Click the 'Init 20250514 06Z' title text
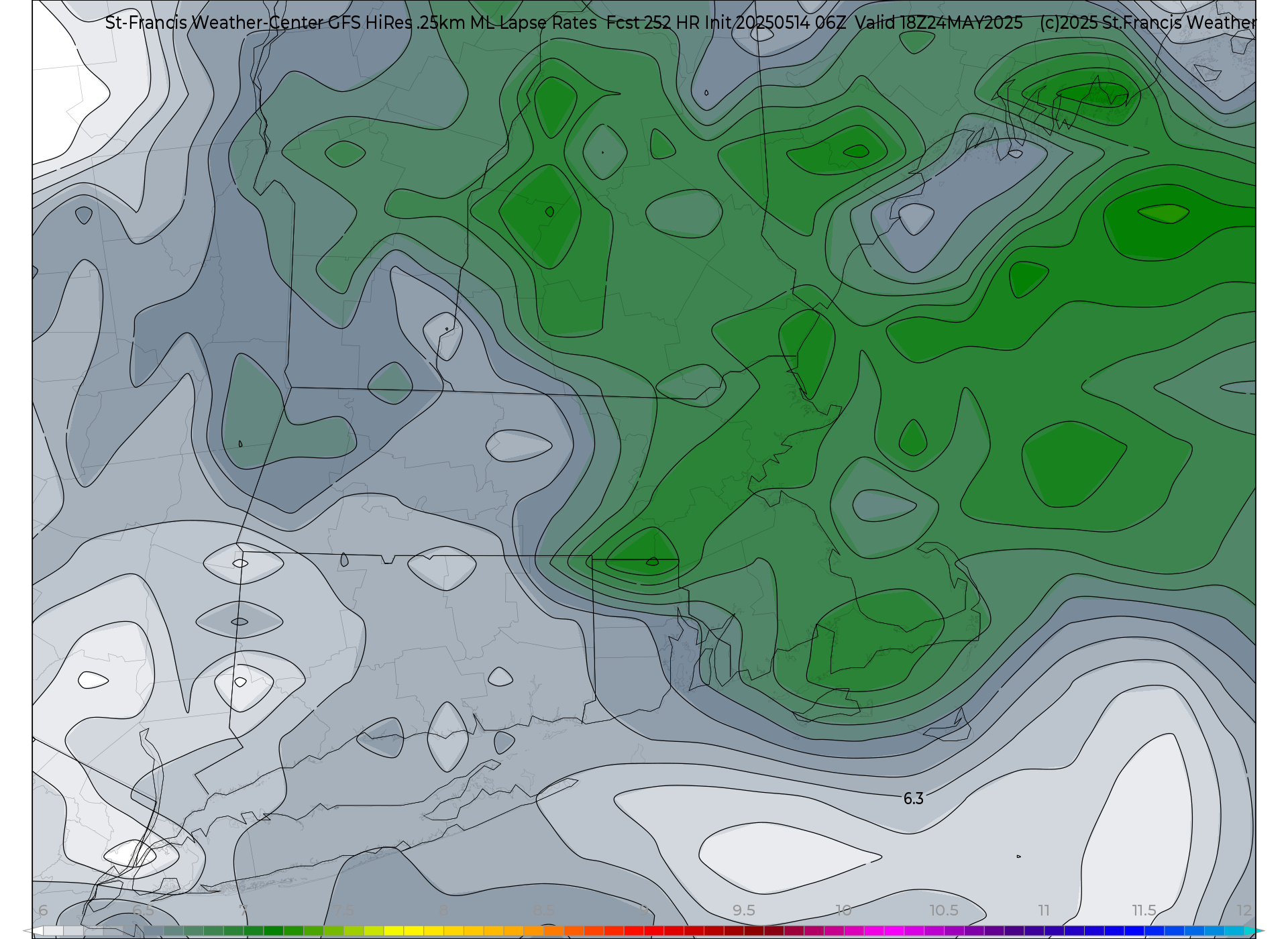1288x939 pixels. click(775, 23)
